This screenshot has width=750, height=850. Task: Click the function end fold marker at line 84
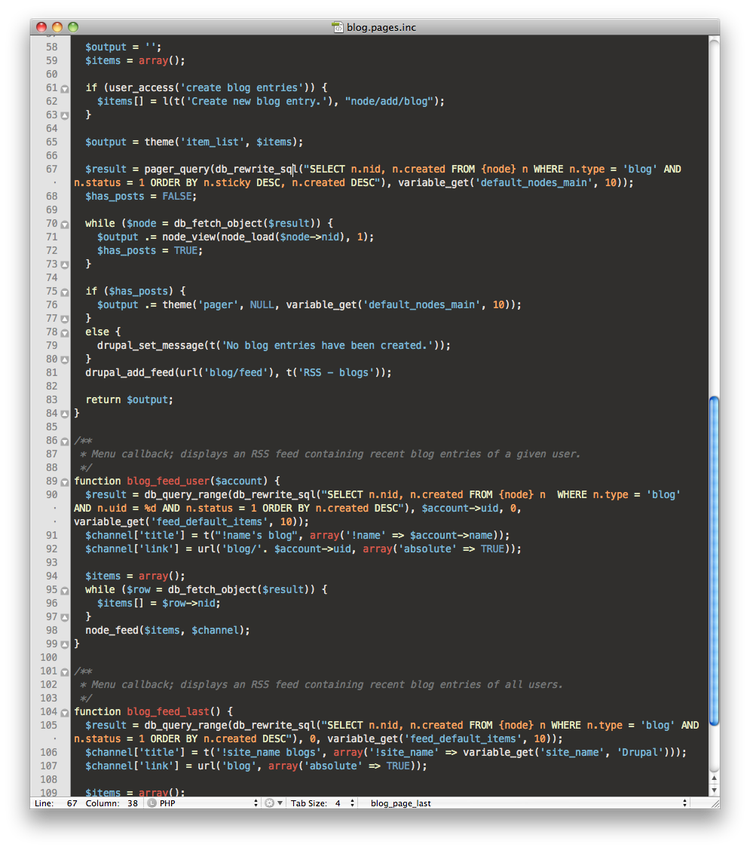[x=64, y=414]
